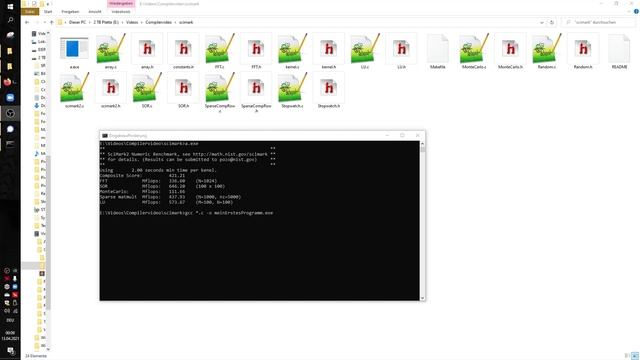The width and height of the screenshot is (640, 360).
Task: Click the taskbar clock and date
Action: tap(10, 336)
